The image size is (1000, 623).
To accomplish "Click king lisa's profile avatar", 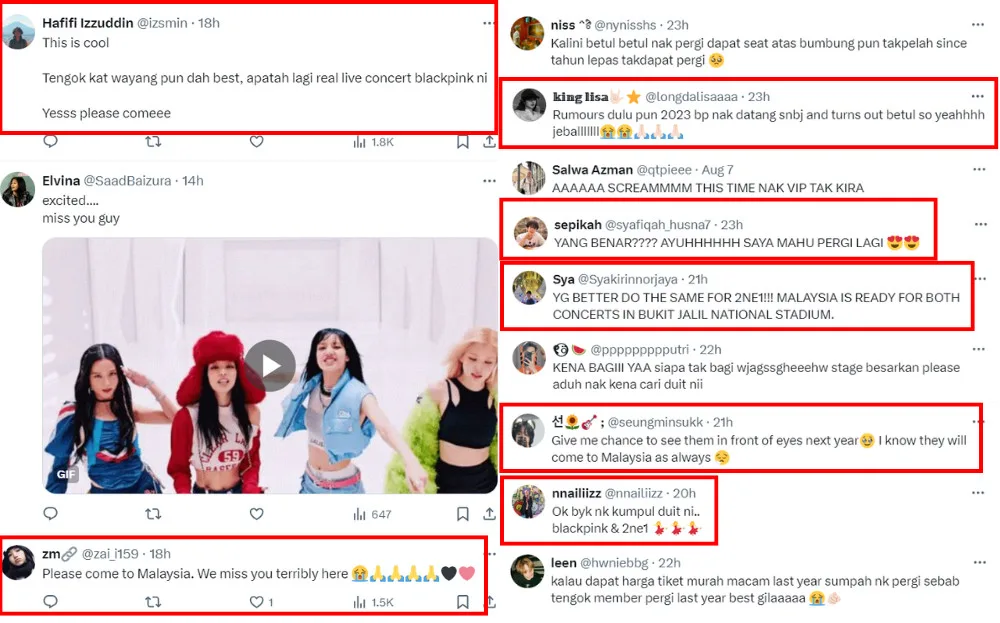I will (529, 105).
